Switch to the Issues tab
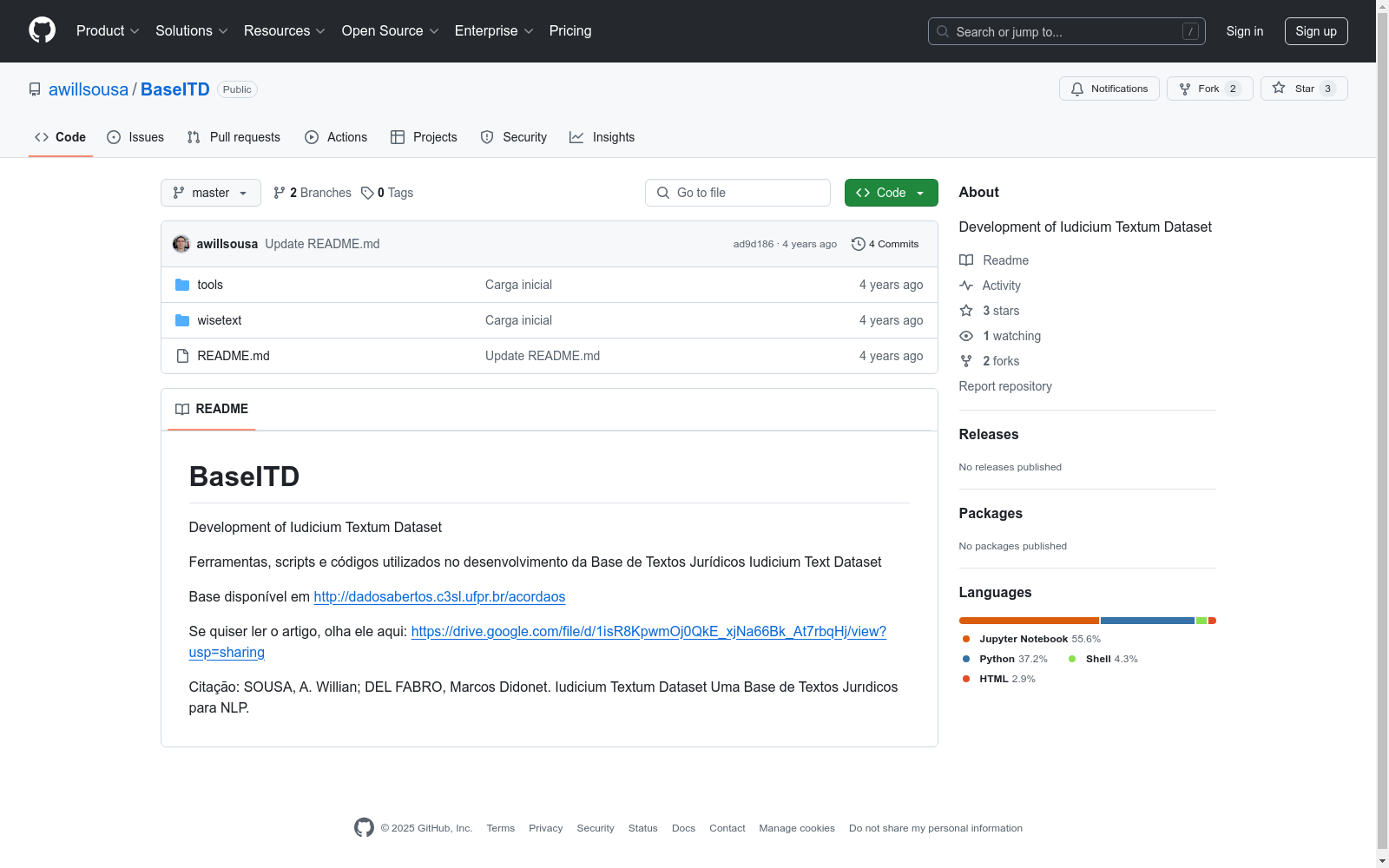This screenshot has width=1389, height=868. (135, 137)
